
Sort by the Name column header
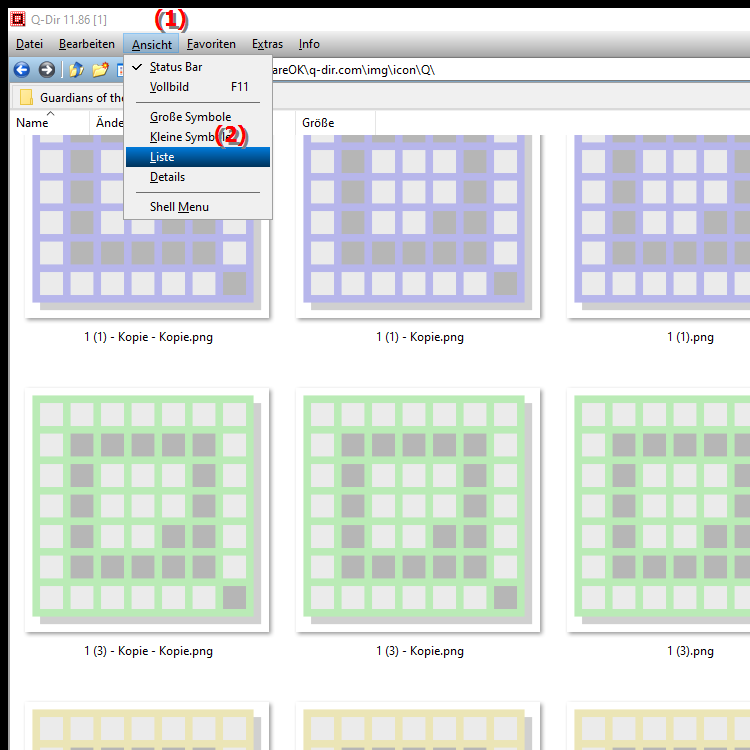coord(50,123)
